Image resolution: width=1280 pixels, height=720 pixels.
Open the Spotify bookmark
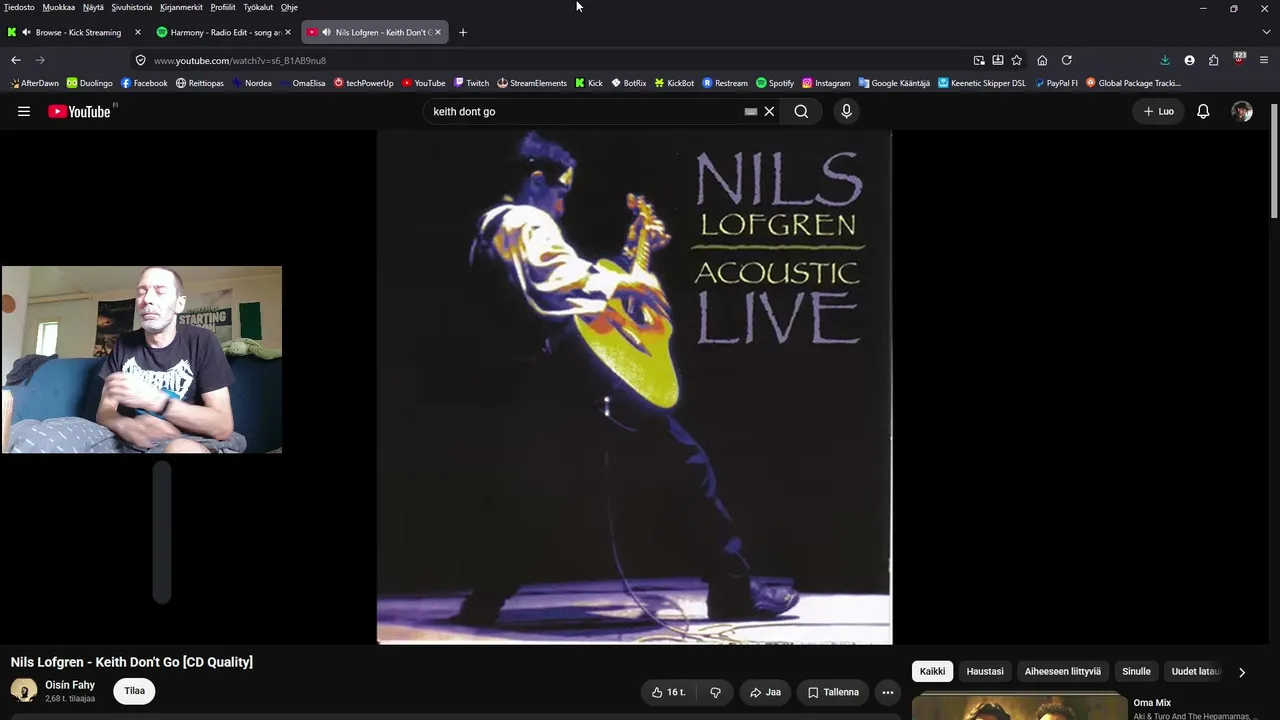775,83
